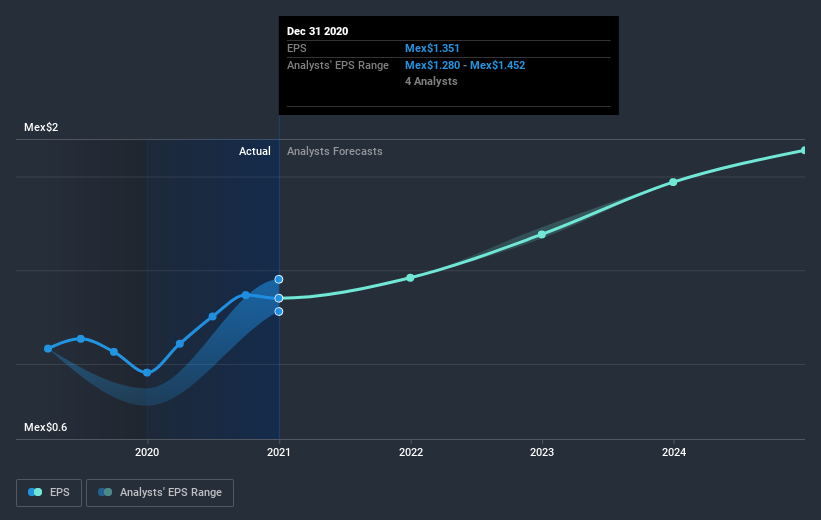Click the 2021 x-axis label
The height and width of the screenshot is (520, 821).
click(x=279, y=452)
